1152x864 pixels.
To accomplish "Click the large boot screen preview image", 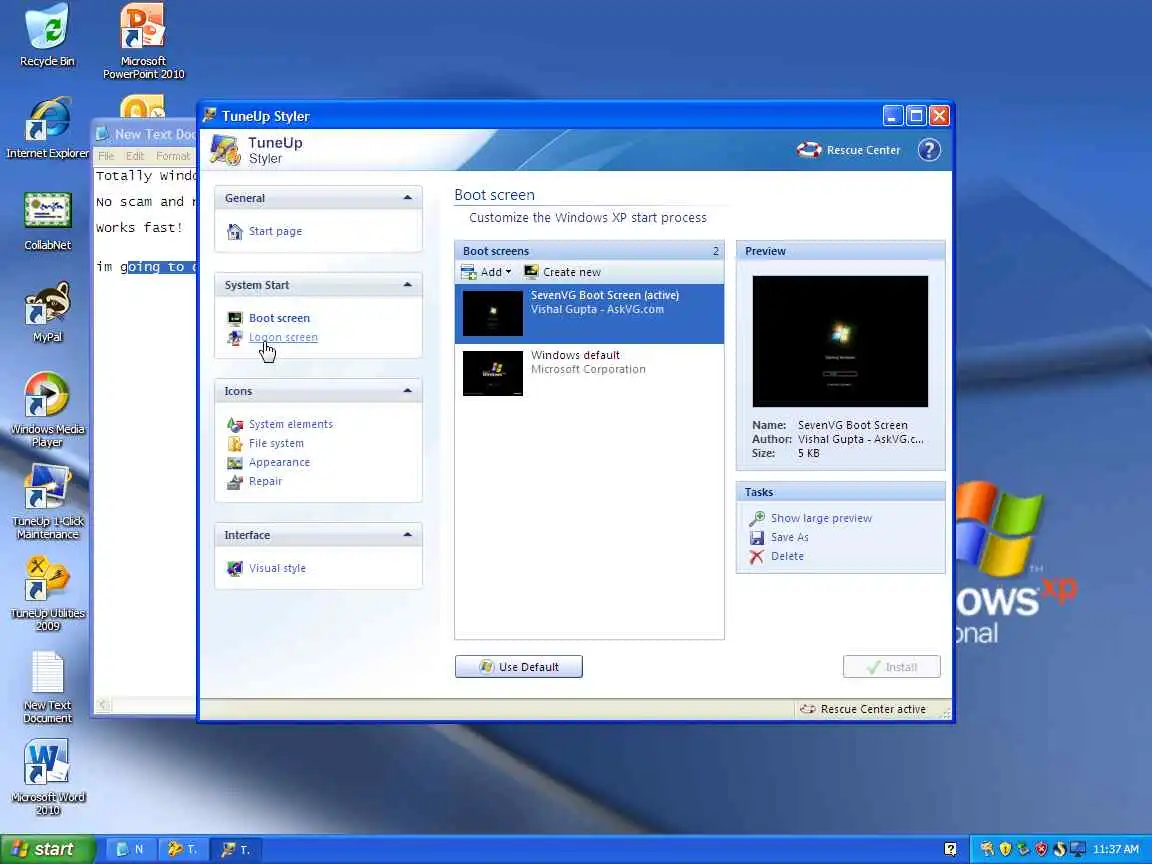I will [840, 341].
